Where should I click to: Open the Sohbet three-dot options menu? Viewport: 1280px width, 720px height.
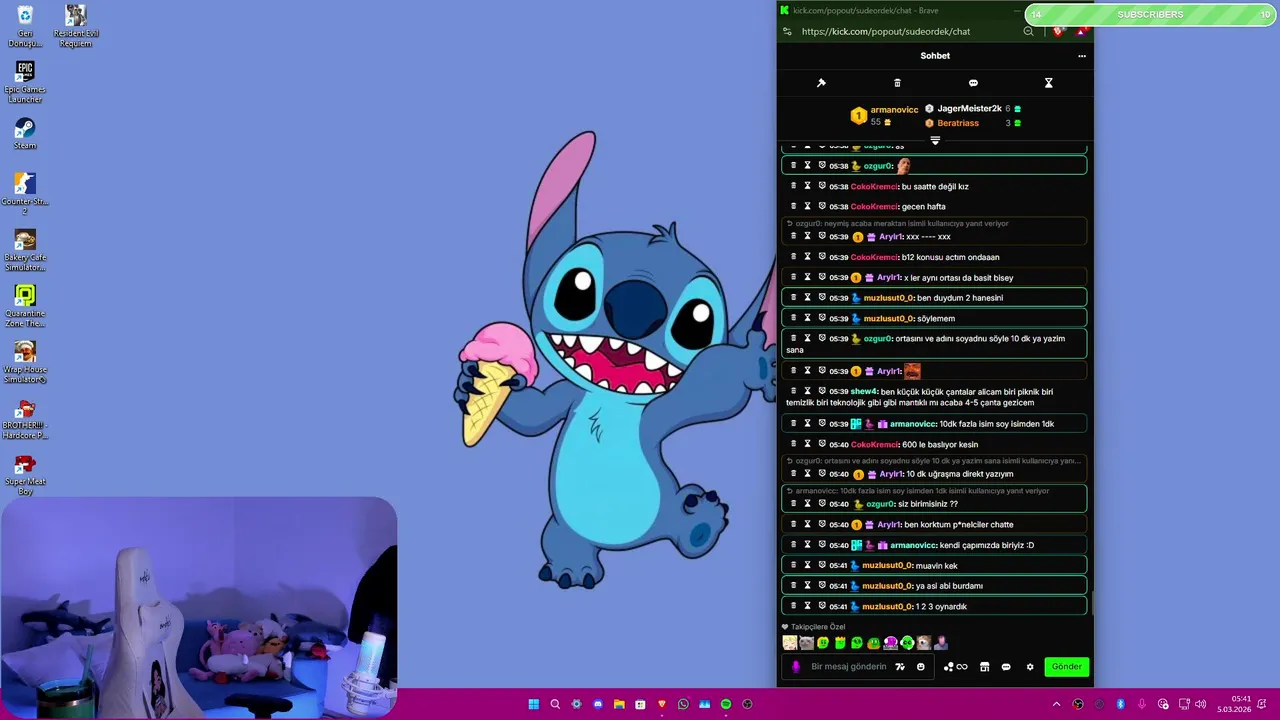tap(1081, 56)
